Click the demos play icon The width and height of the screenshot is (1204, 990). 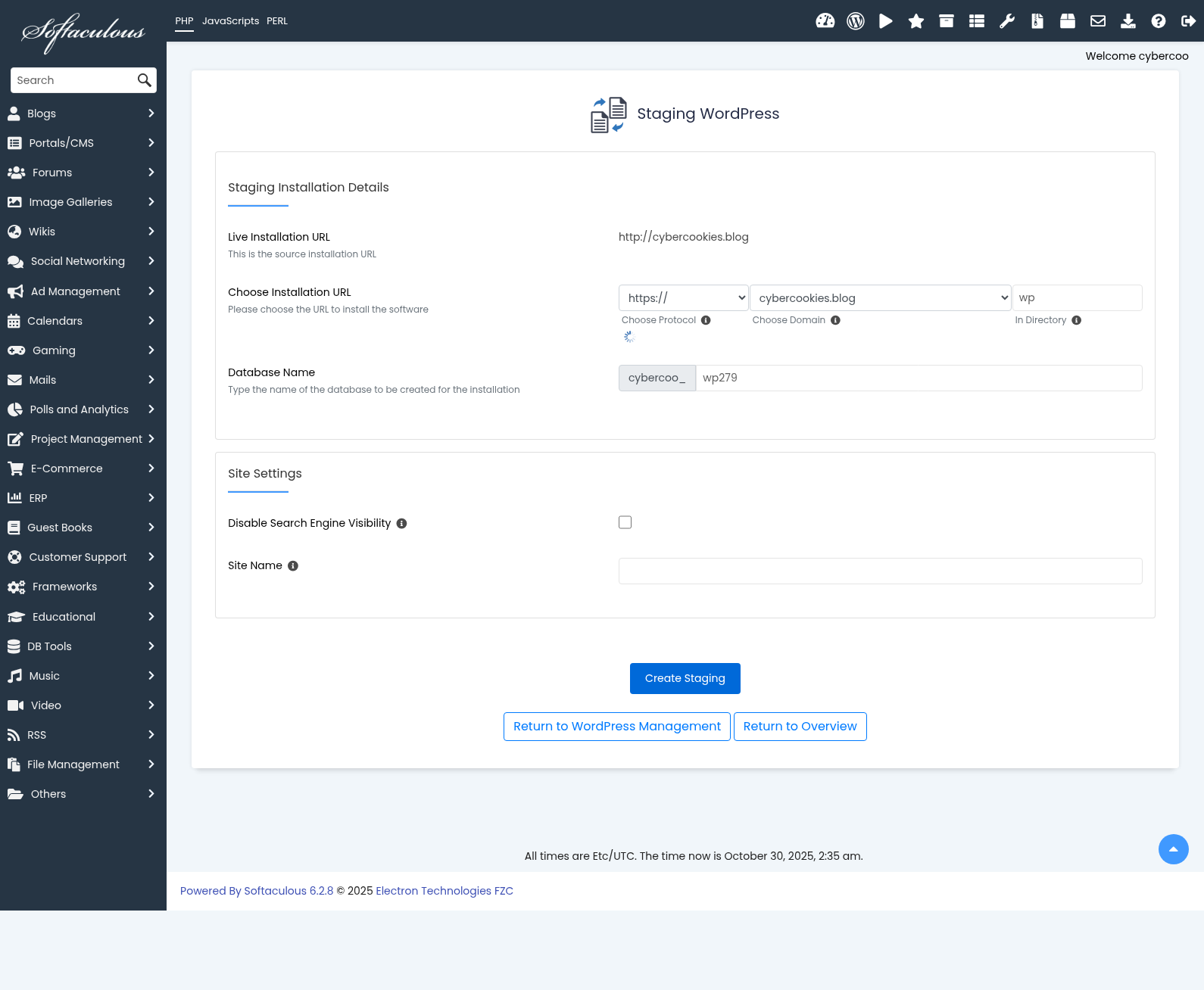pyautogui.click(x=886, y=21)
